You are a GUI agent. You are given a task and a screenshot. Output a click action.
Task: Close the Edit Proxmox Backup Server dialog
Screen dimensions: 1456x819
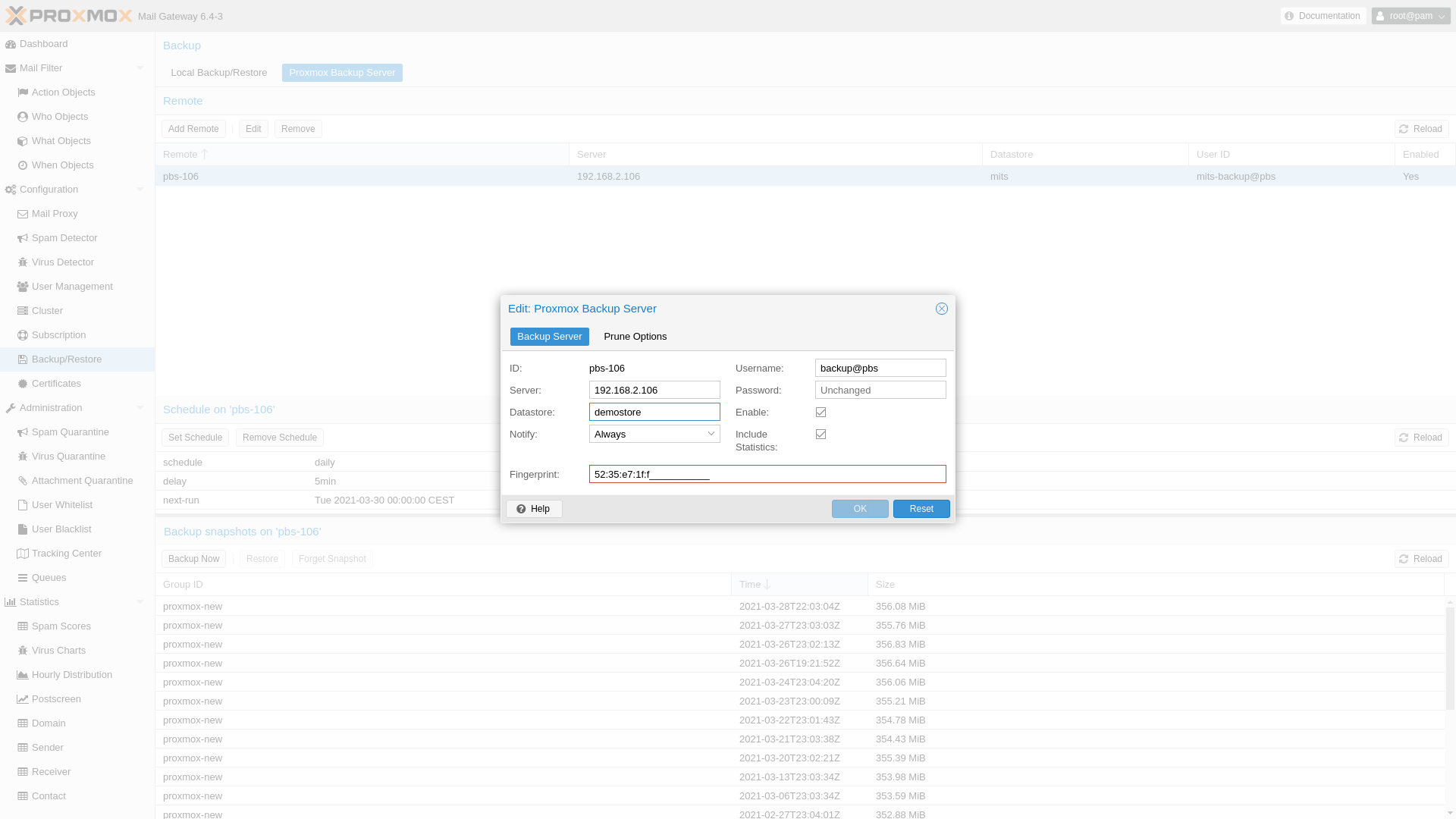[x=941, y=309]
